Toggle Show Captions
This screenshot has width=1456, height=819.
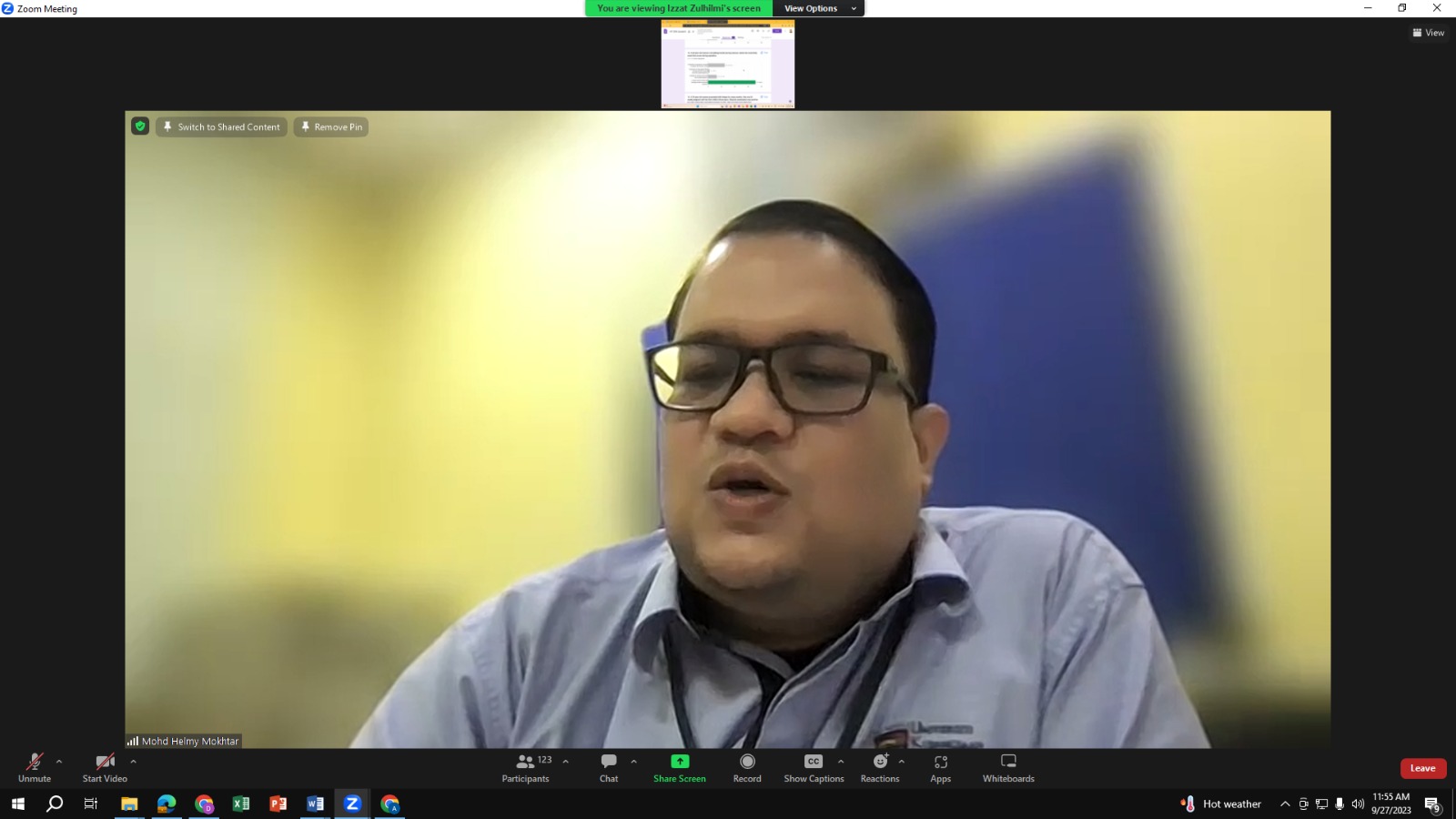[814, 767]
